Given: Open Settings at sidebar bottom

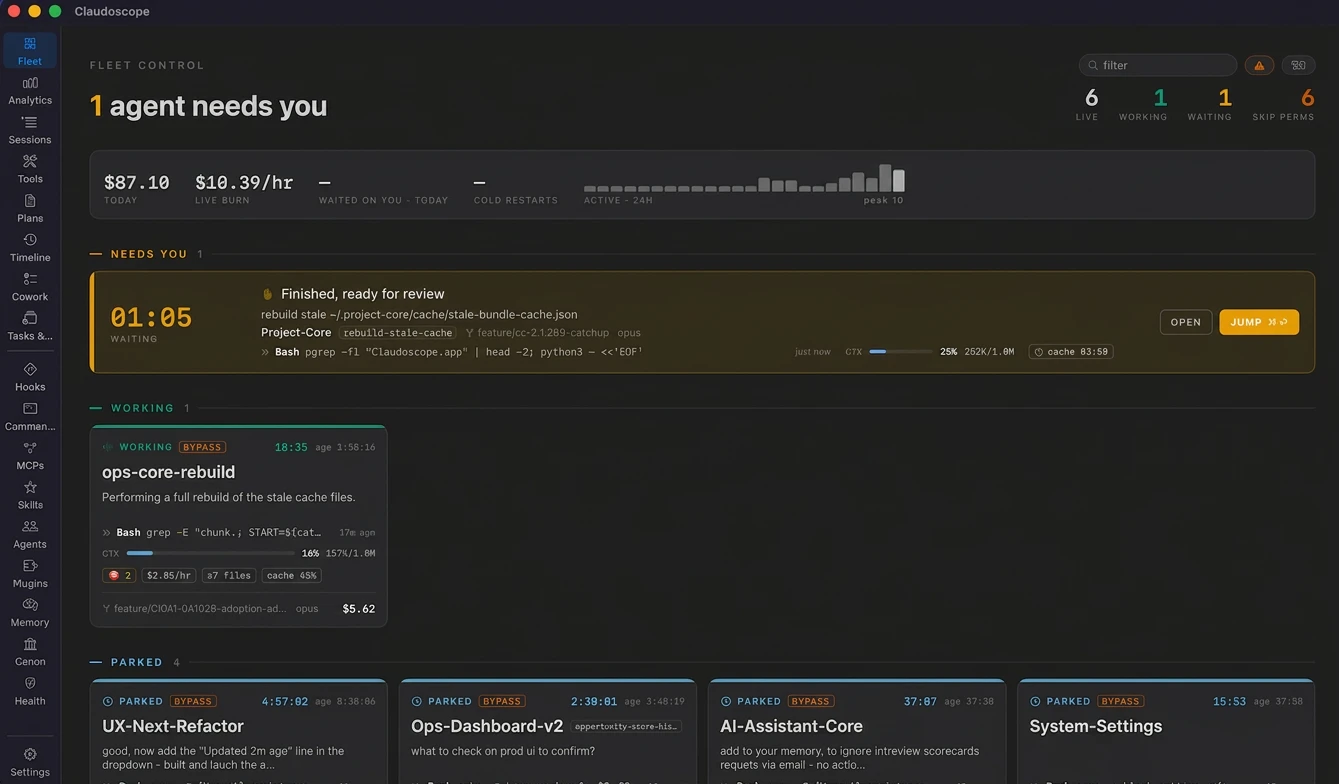Looking at the screenshot, I should (30, 762).
